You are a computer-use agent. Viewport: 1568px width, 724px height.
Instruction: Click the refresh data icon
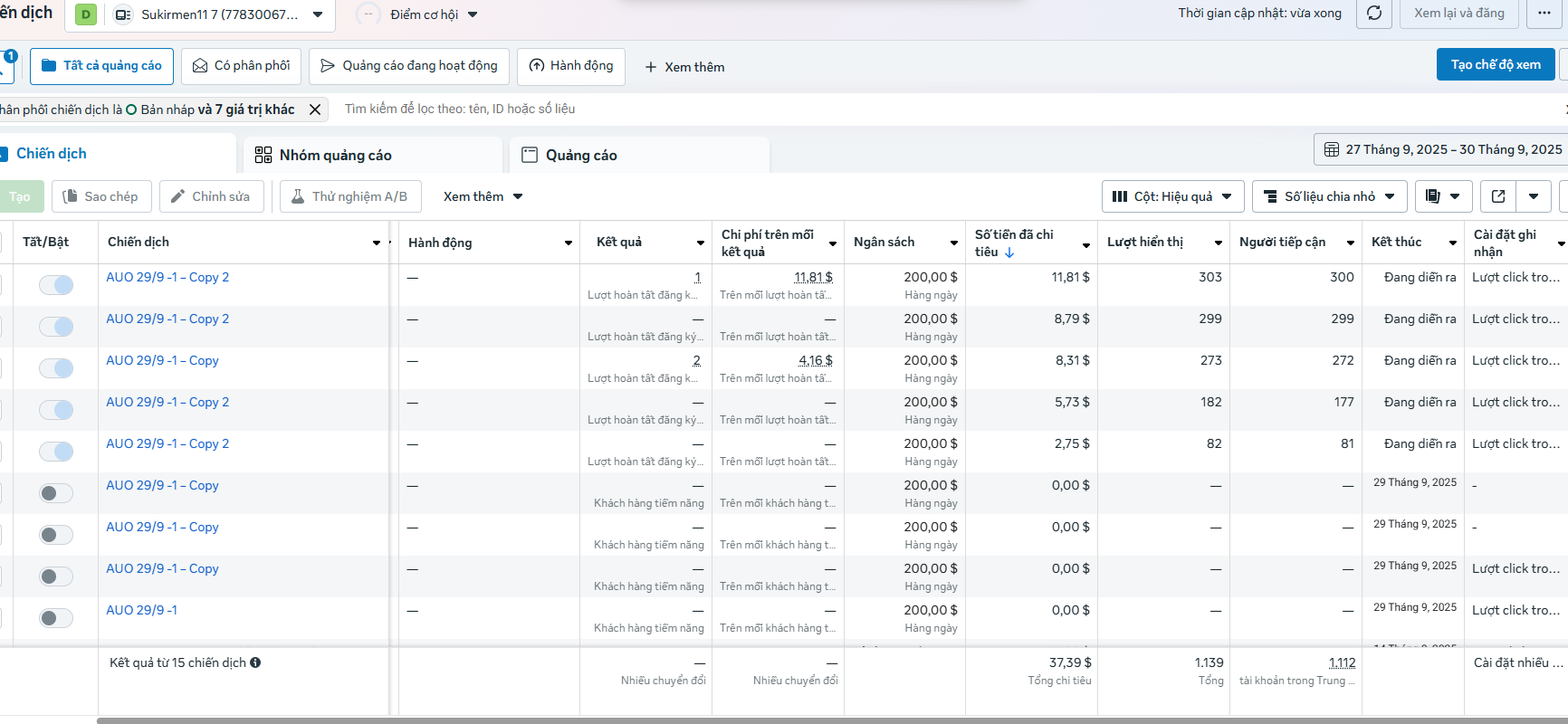click(1373, 14)
